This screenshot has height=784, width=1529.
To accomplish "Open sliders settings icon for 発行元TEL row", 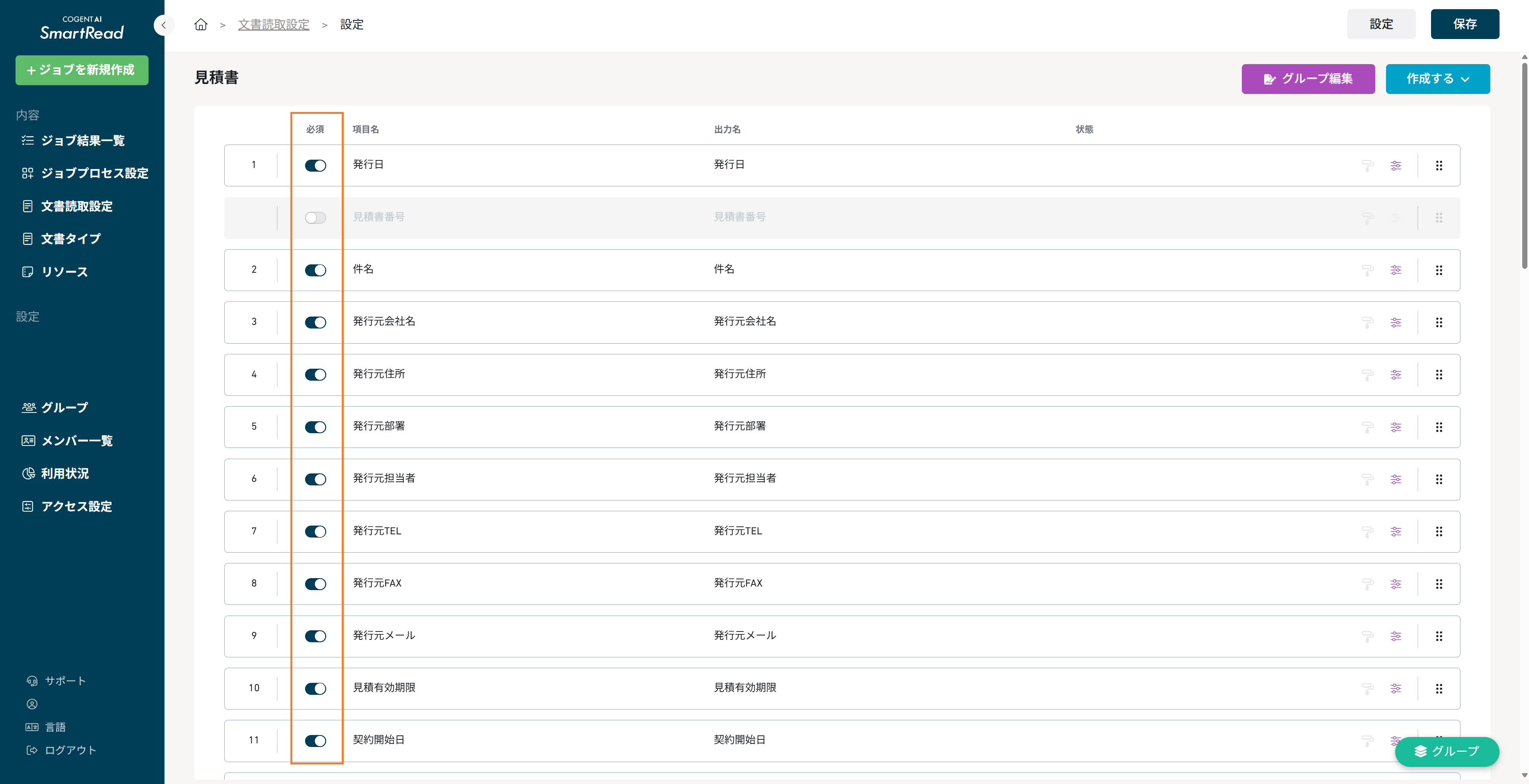I will click(1396, 531).
